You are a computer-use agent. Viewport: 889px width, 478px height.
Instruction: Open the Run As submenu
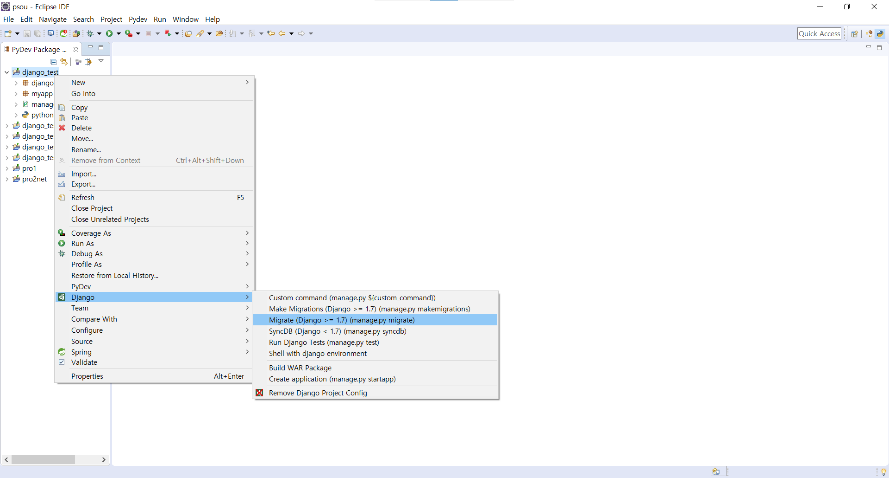tap(154, 243)
